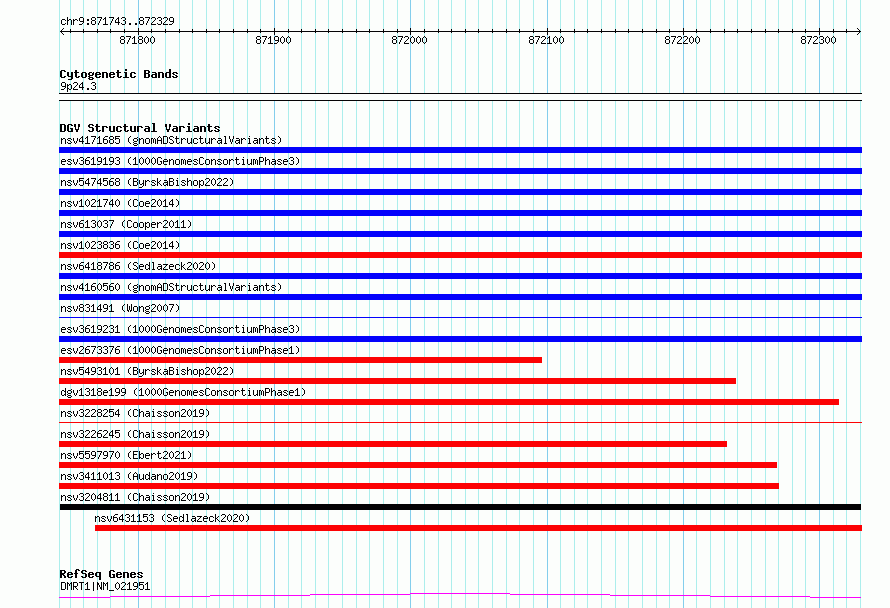Click the 872200 ruler position
The width and height of the screenshot is (890, 608).
coord(682,40)
